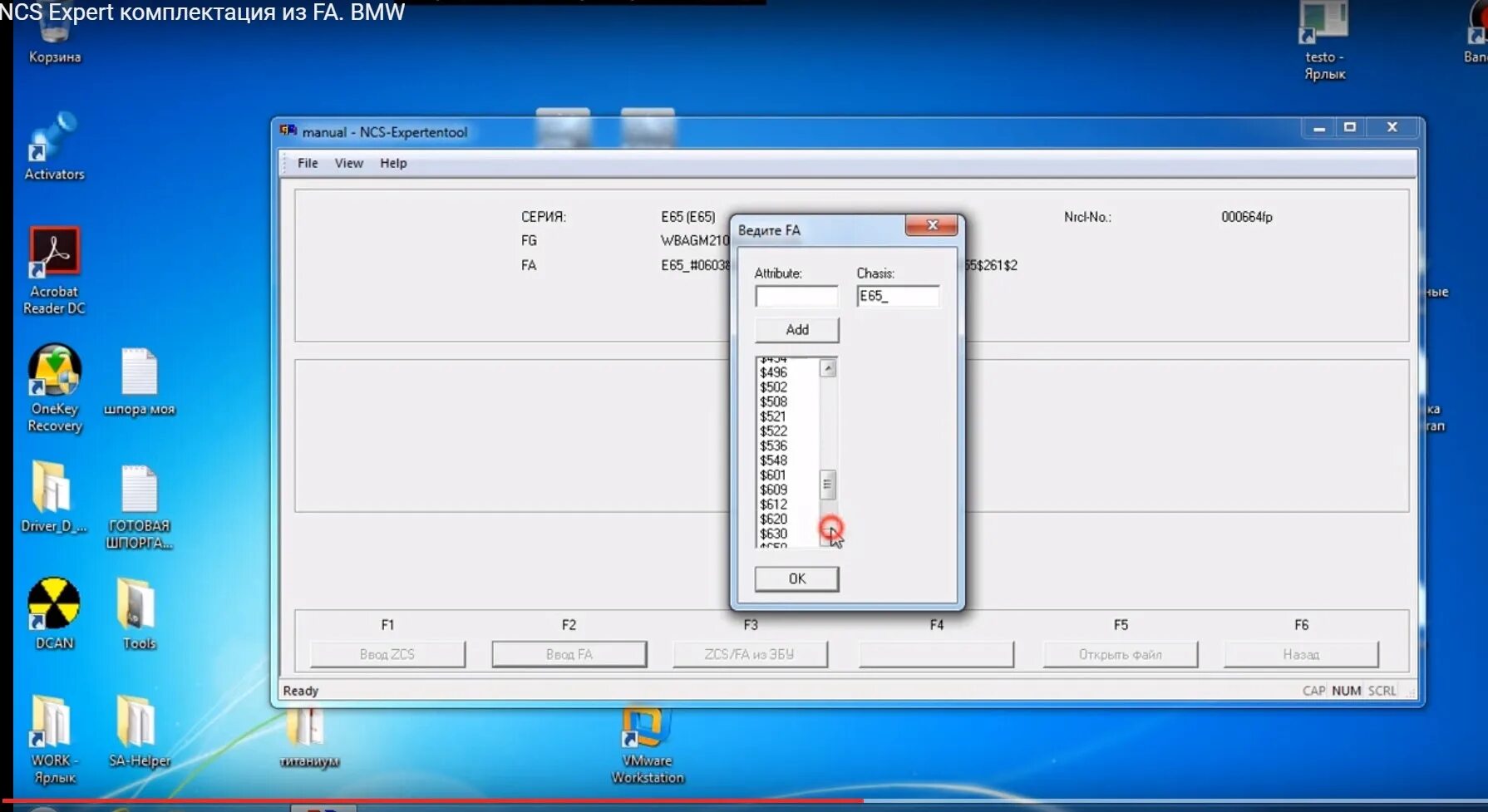Open the 'WORK - Ярлык' folder shortcut
This screenshot has height=812, width=1488.
click(x=54, y=739)
